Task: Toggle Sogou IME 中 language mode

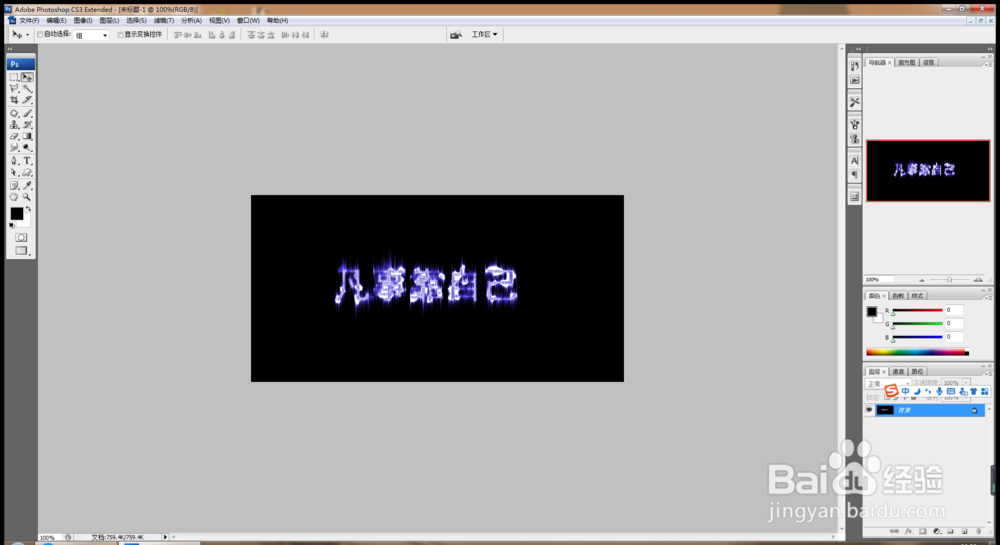Action: click(906, 391)
